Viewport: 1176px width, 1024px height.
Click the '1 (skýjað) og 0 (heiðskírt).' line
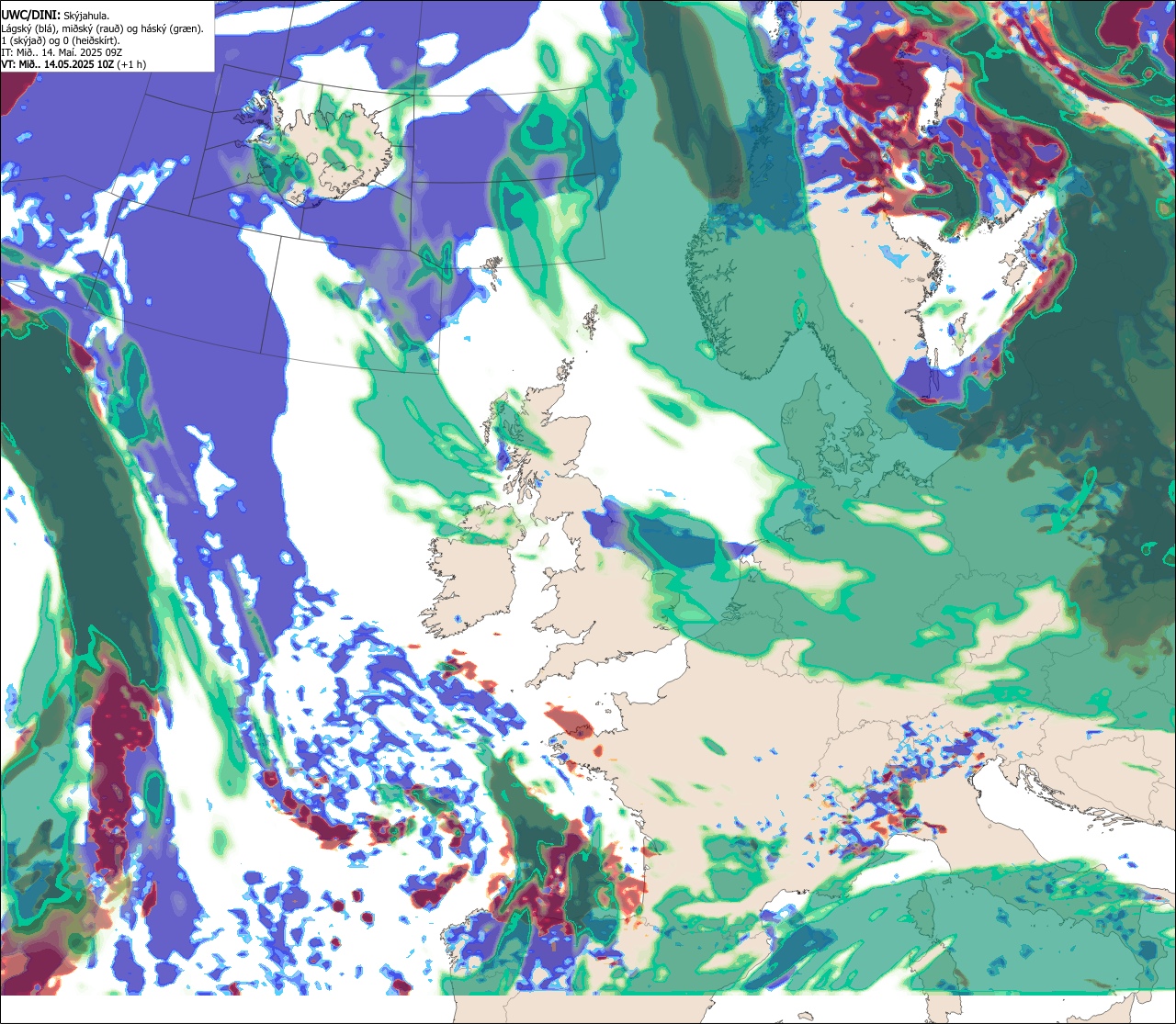60,40
